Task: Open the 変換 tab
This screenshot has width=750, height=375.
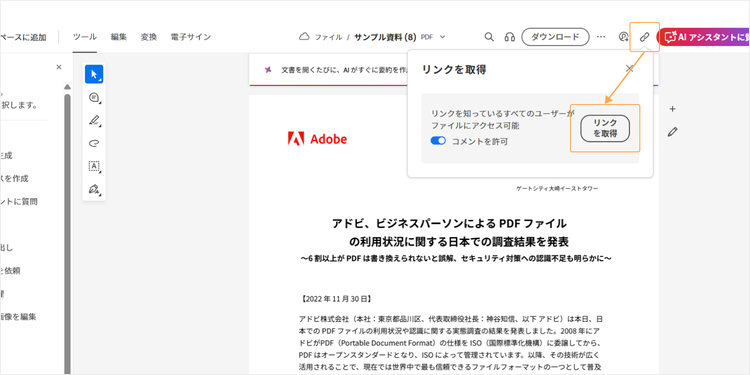Action: pos(149,37)
